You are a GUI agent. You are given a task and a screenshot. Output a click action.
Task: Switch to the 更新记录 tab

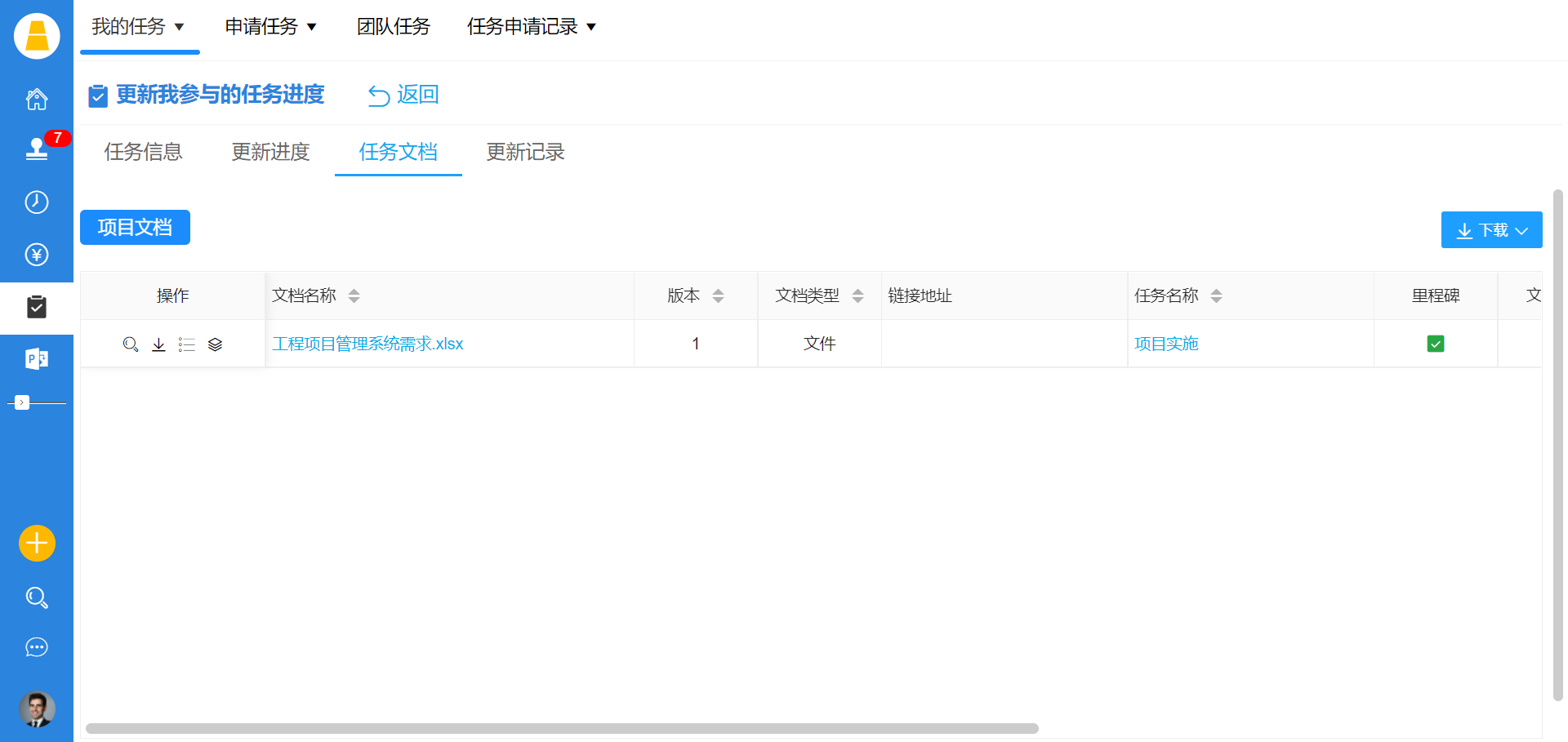pos(525,152)
